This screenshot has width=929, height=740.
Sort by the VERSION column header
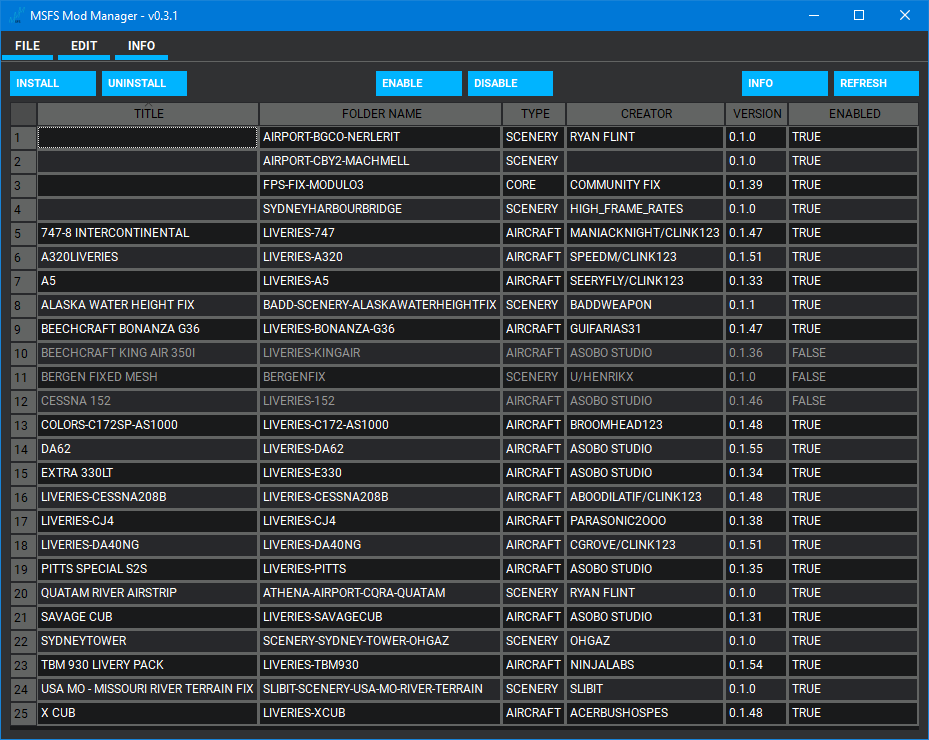tap(757, 114)
